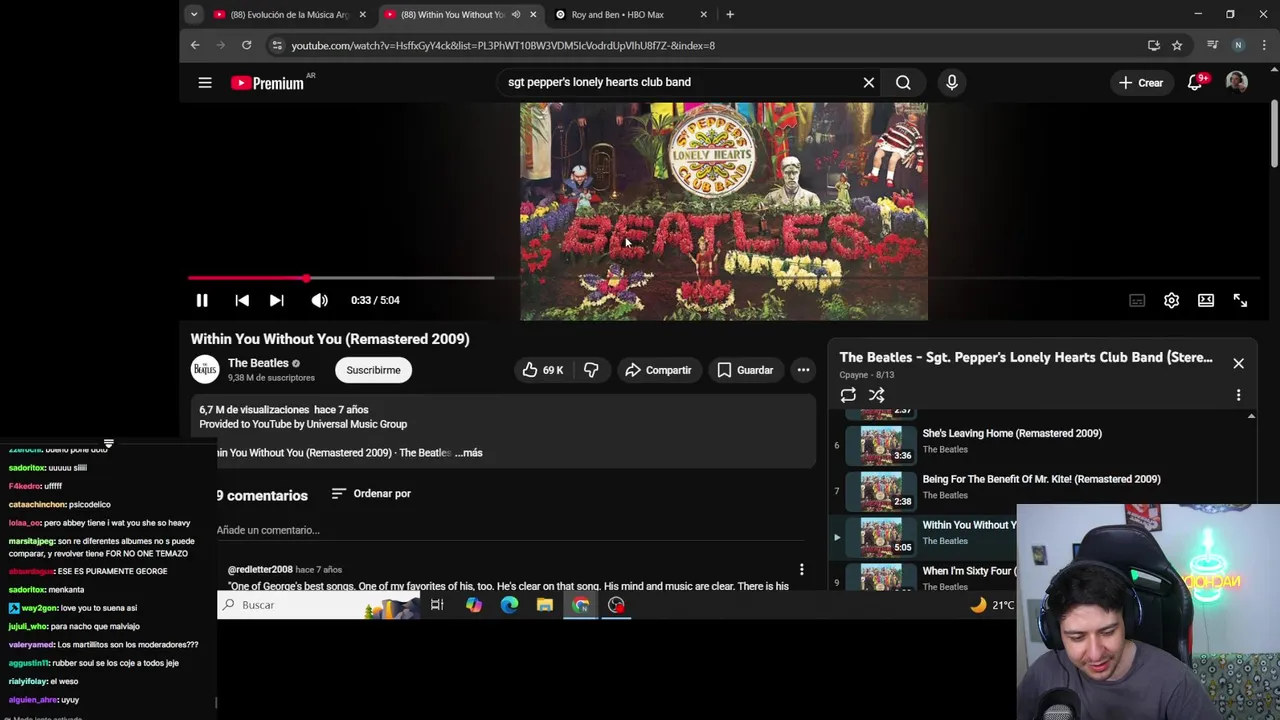Close the playlist panel

pos(1238,363)
